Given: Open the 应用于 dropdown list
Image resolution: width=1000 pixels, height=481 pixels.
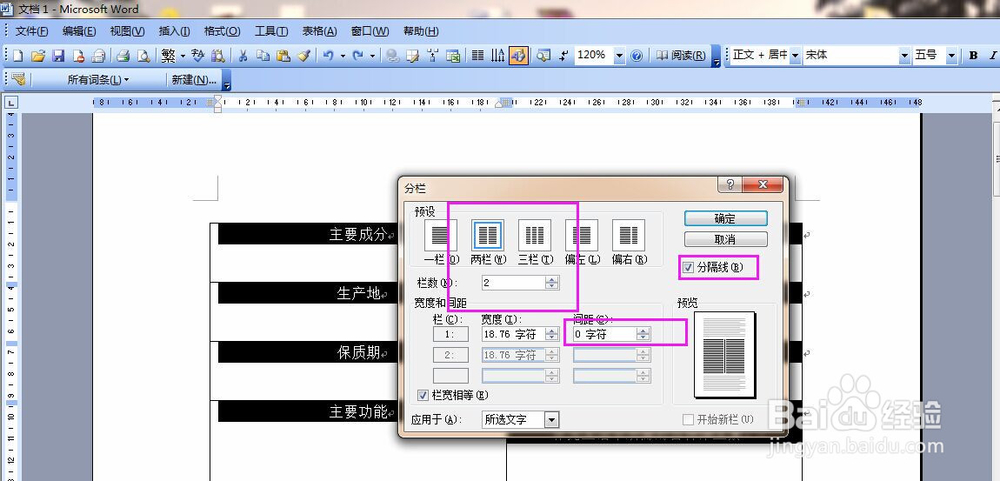Looking at the screenshot, I should (552, 420).
